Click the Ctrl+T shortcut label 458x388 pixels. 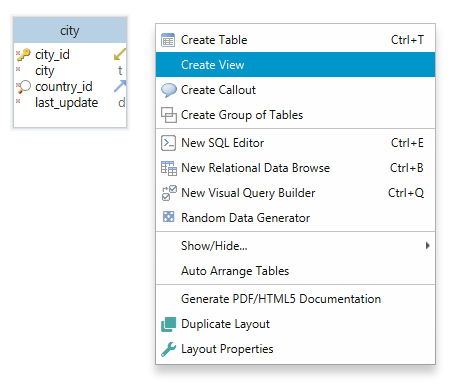pos(407,40)
